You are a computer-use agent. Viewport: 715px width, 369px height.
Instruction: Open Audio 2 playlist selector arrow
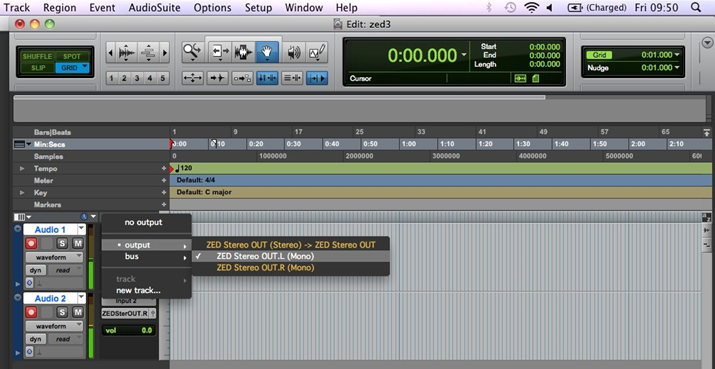[81, 298]
